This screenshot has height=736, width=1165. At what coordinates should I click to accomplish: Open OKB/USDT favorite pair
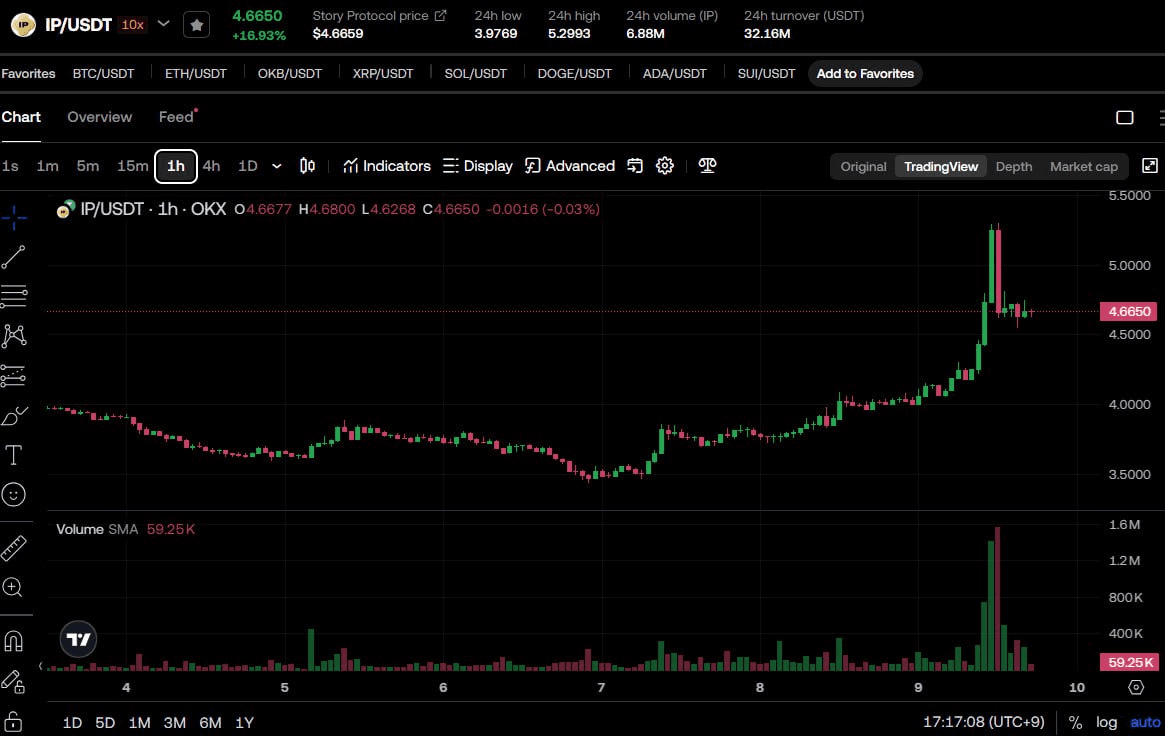pos(290,74)
